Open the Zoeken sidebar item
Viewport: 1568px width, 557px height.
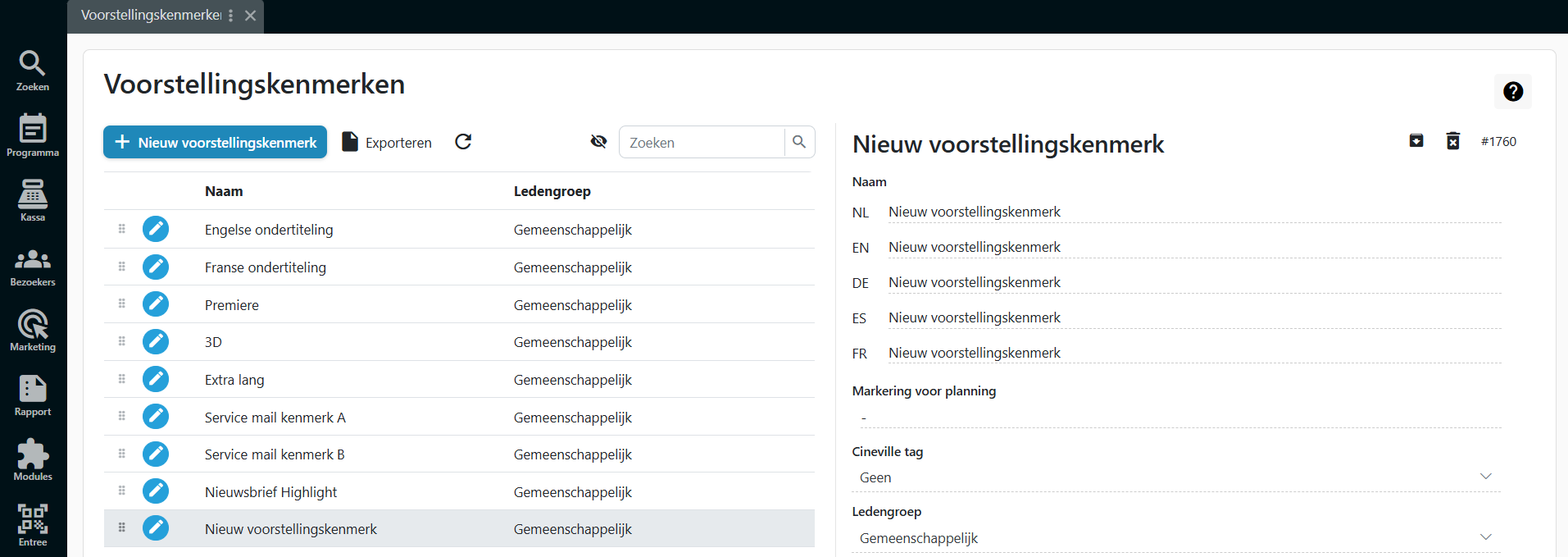[x=33, y=71]
